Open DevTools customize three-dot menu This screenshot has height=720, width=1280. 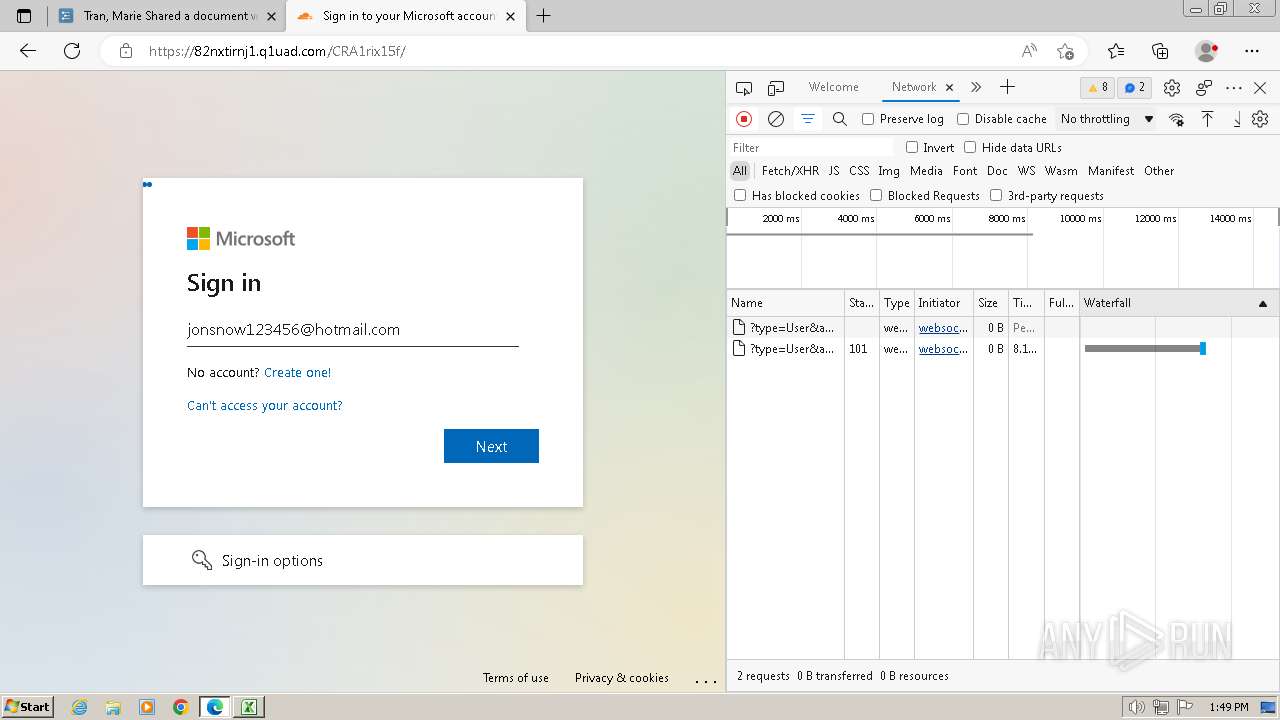[x=1234, y=88]
